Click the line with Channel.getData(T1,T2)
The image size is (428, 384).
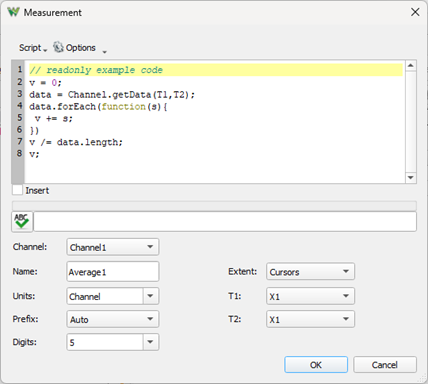[112, 95]
